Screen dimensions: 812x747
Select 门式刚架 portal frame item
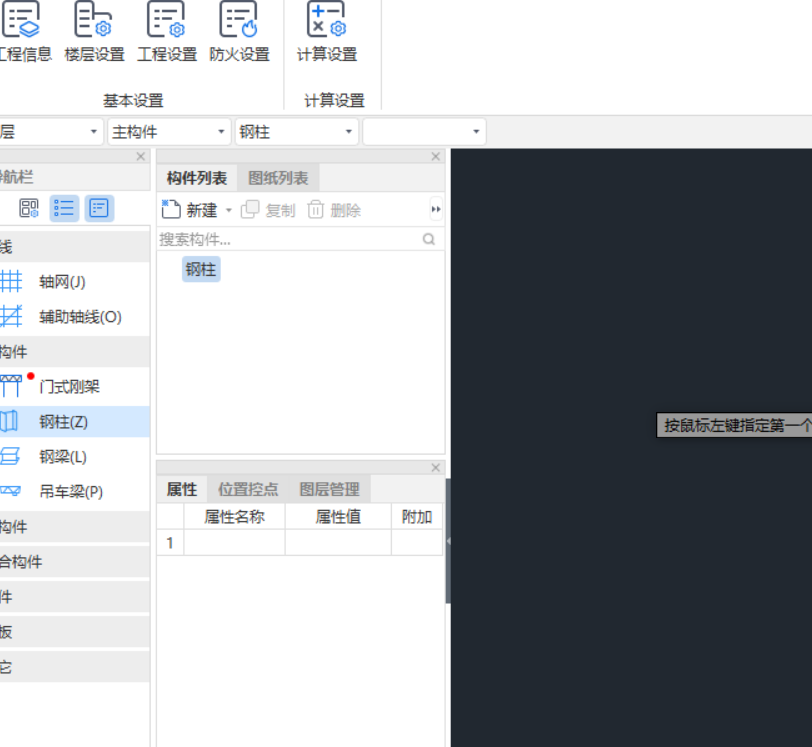75,386
